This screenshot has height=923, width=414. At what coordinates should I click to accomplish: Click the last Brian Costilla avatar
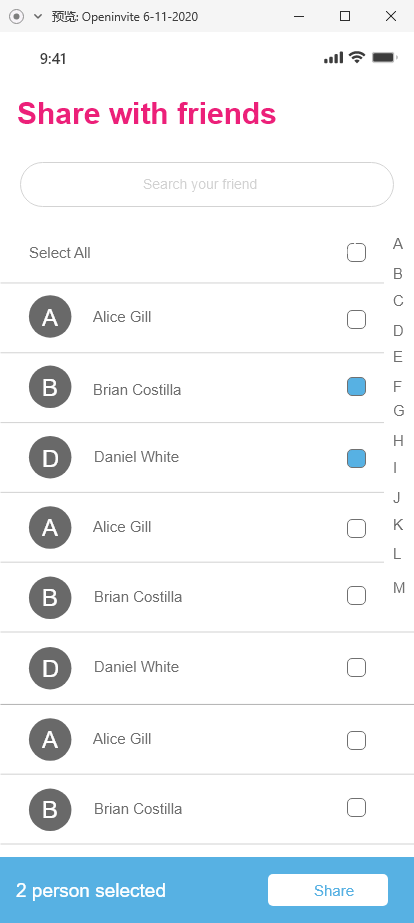pos(50,809)
